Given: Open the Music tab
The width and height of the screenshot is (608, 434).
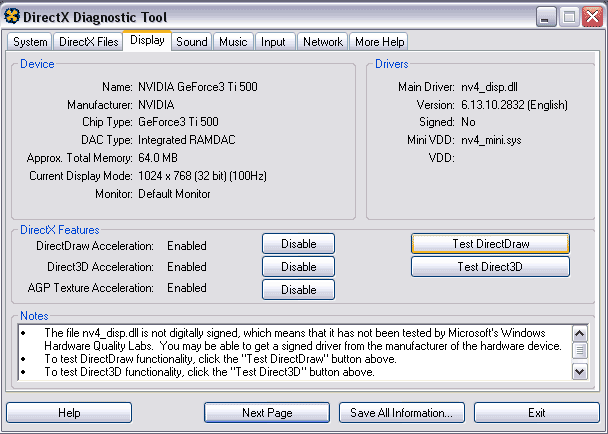Looking at the screenshot, I should (x=233, y=42).
